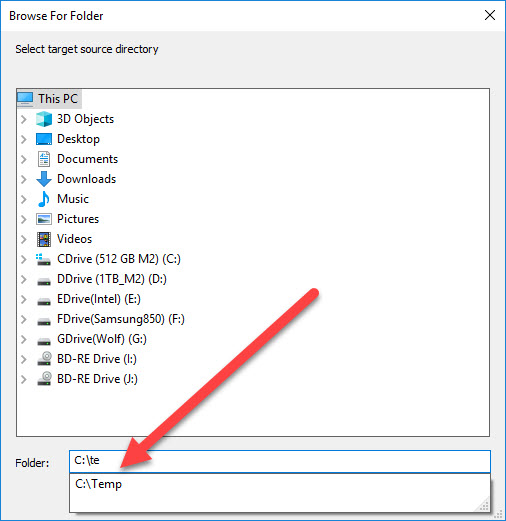This screenshot has height=521, width=506.
Task: Select the Desktop folder name
Action: tap(78, 139)
